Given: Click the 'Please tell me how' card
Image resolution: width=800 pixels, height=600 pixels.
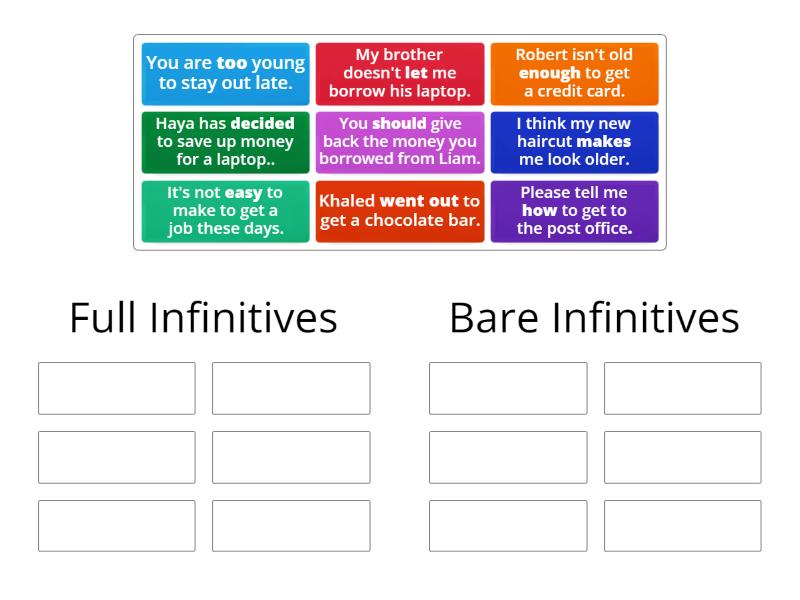Looking at the screenshot, I should tap(575, 210).
